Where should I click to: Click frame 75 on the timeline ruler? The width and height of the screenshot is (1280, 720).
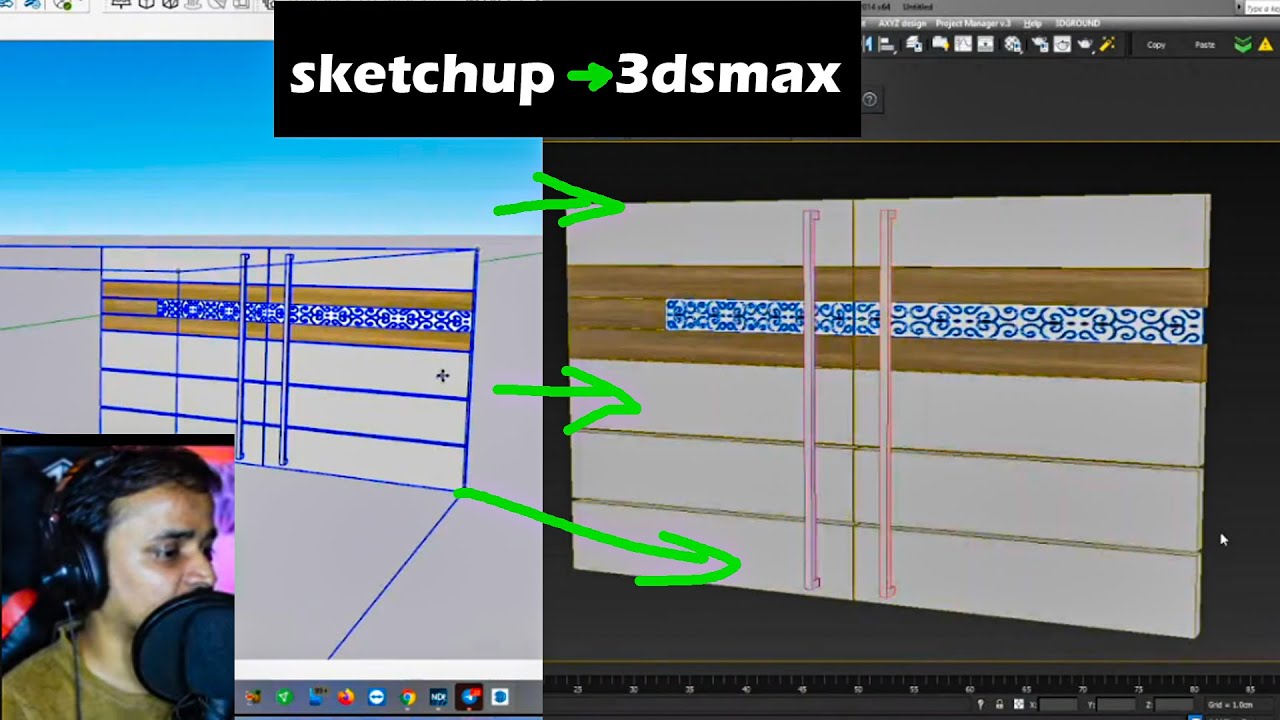[1137, 689]
